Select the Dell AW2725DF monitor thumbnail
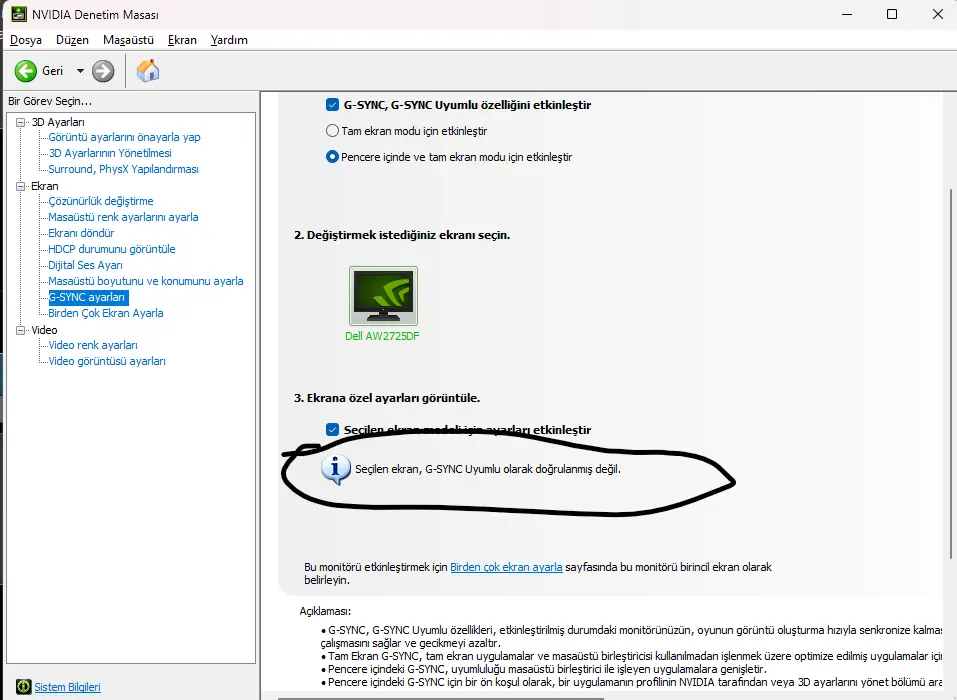This screenshot has width=957, height=700. coord(383,296)
